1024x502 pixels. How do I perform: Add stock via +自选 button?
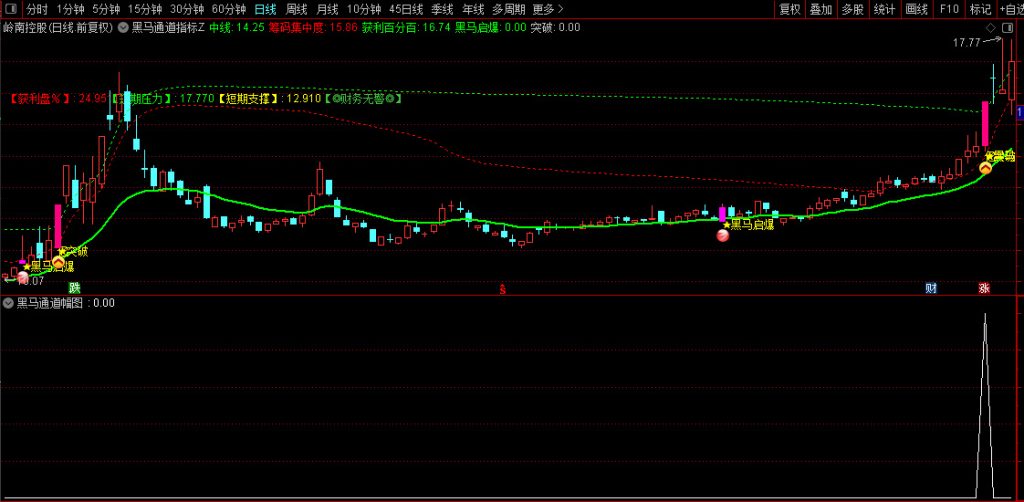pyautogui.click(x=1010, y=9)
